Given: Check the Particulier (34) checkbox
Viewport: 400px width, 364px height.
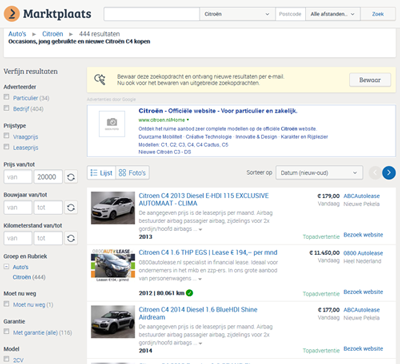Looking at the screenshot, I should click(x=6, y=97).
